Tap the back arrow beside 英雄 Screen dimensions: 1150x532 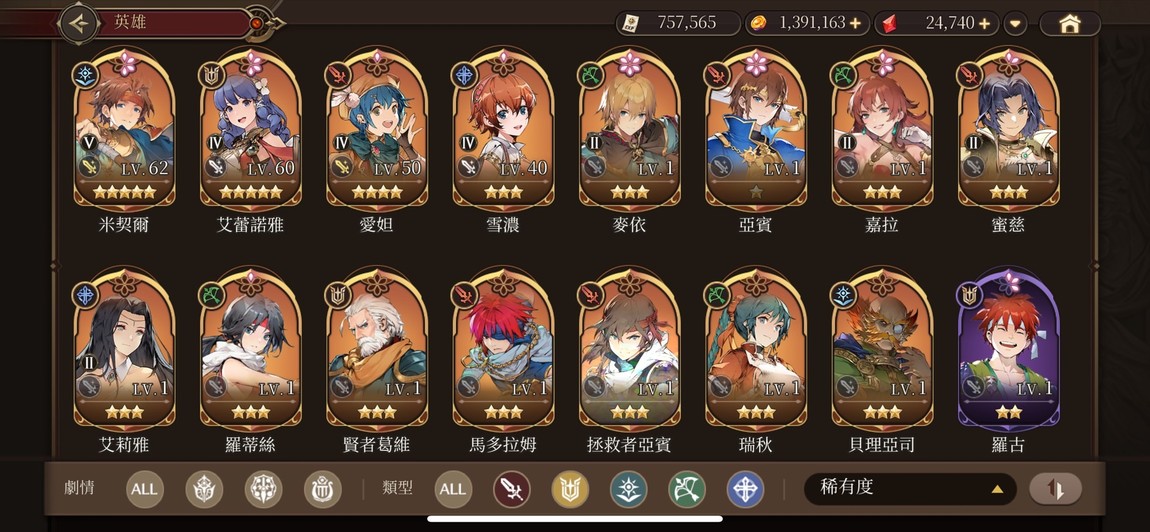pos(78,23)
